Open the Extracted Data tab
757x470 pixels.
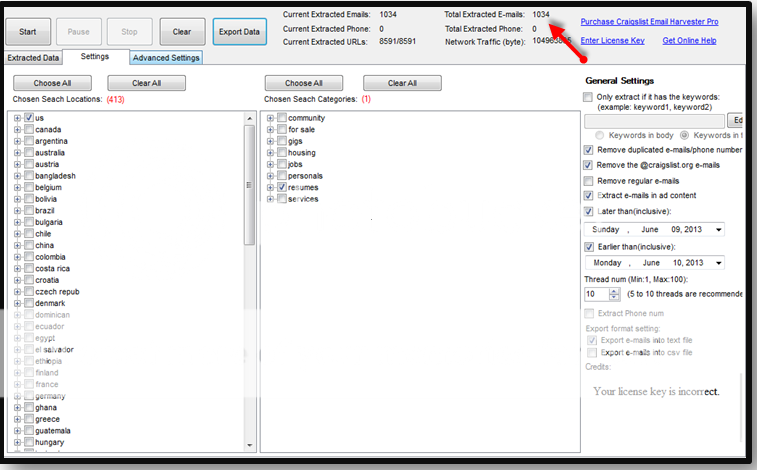pos(33,58)
